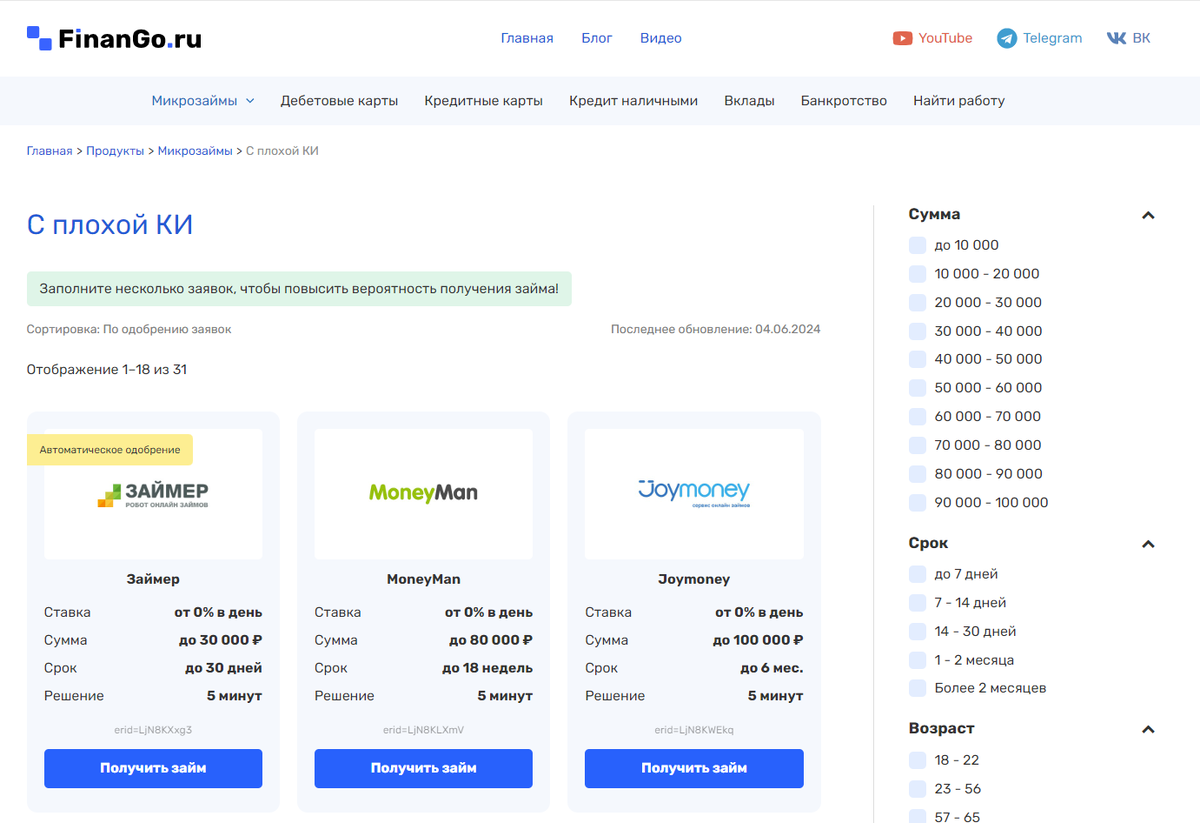Toggle the '80 000 - 90 000' checkbox
Viewport: 1200px width, 823px height.
point(917,474)
